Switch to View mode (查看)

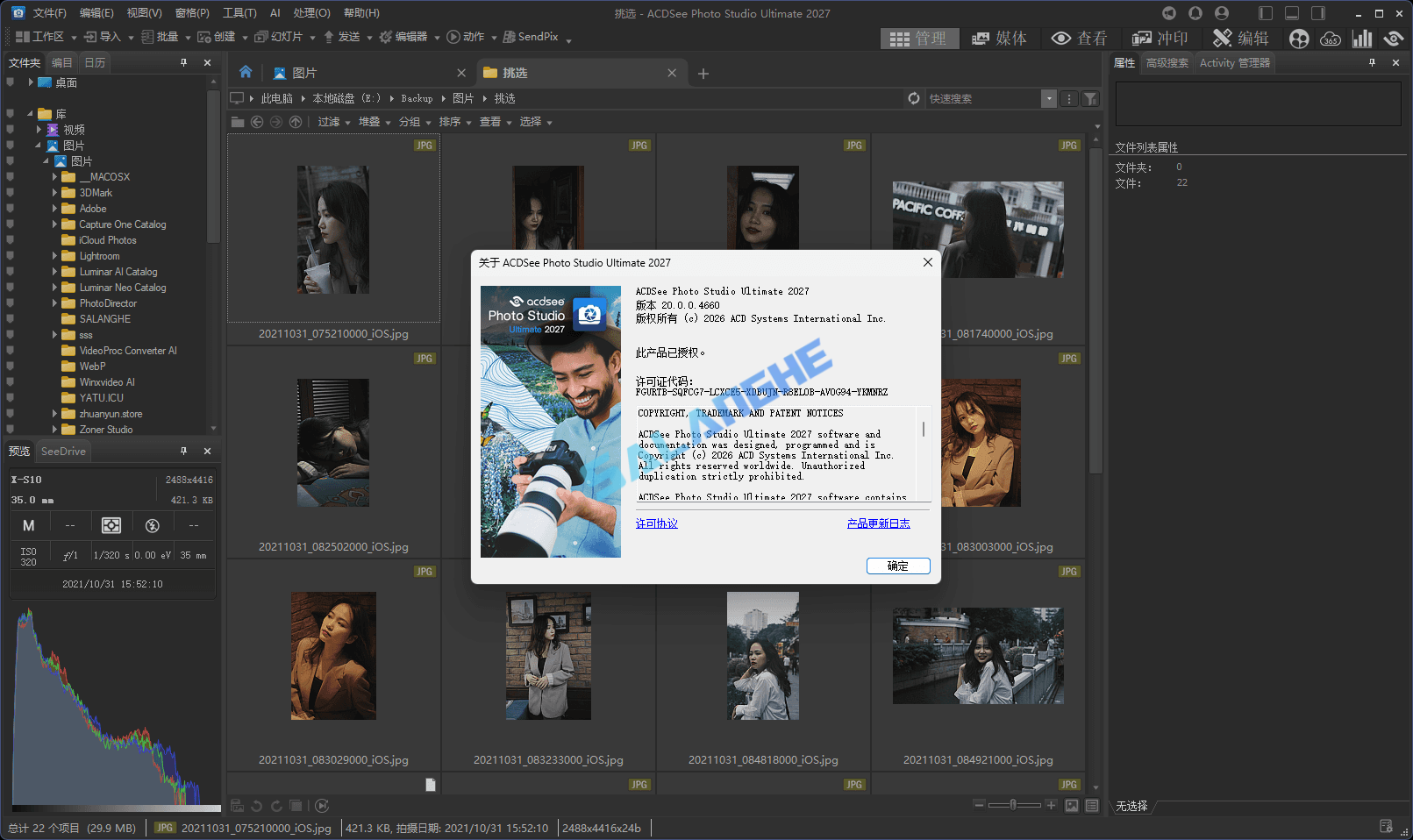tap(1079, 39)
